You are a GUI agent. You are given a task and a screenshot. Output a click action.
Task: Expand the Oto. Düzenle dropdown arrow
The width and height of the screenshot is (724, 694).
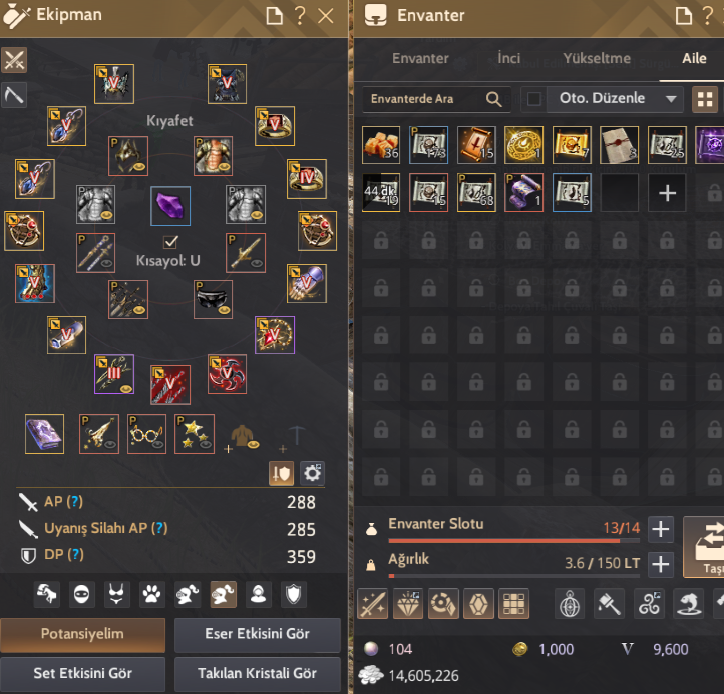671,99
